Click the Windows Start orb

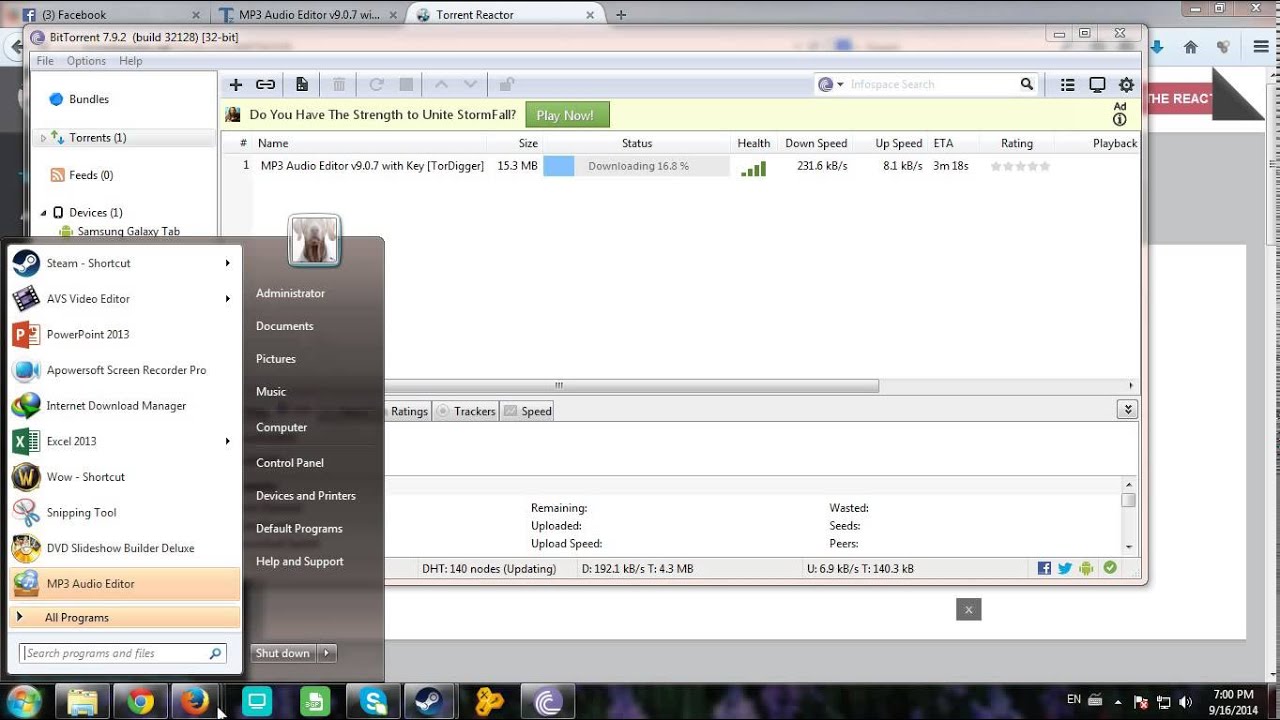(23, 701)
